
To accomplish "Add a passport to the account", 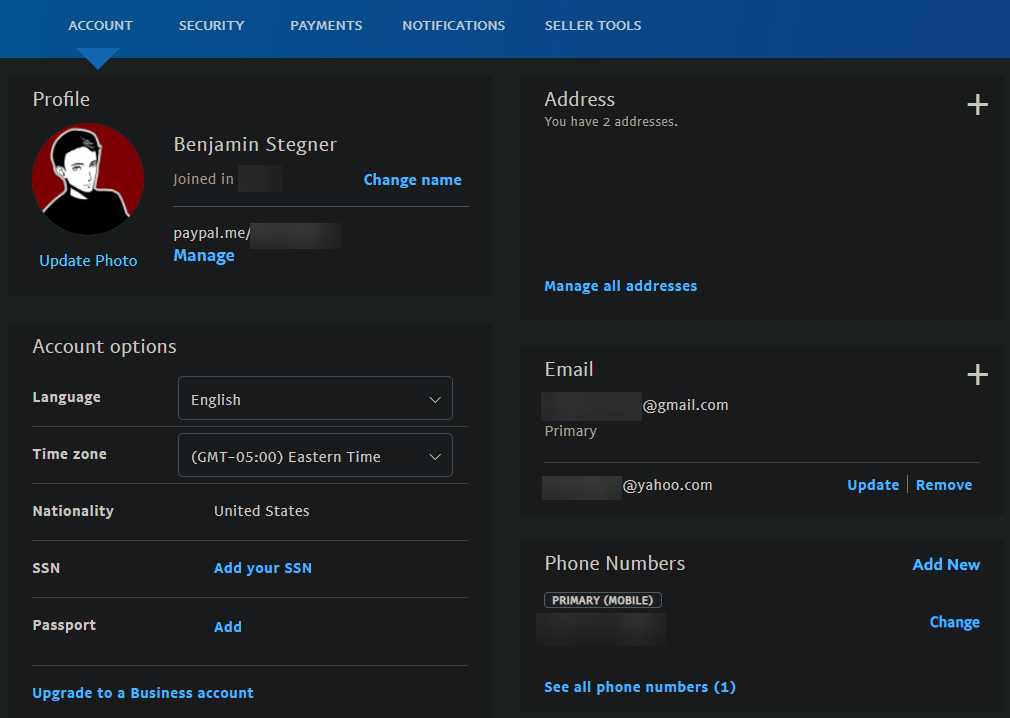I will (228, 627).
